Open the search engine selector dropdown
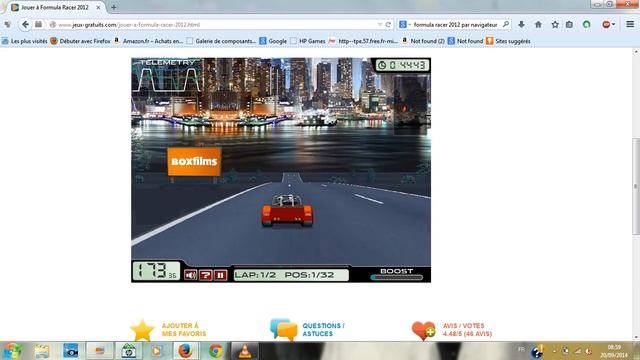The height and width of the screenshot is (360, 640). tap(404, 24)
